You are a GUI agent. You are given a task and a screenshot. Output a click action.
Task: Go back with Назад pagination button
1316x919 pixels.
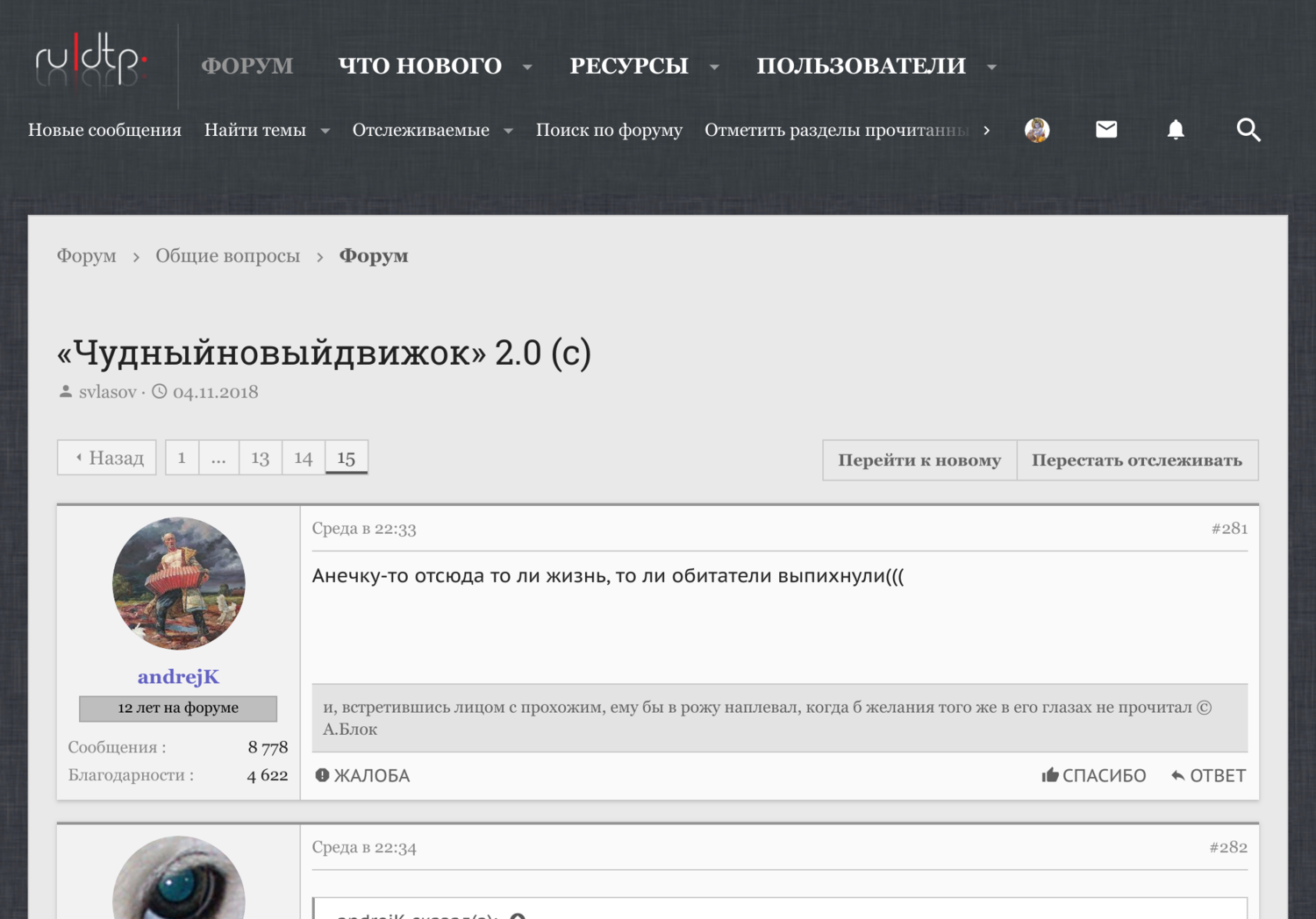(x=107, y=458)
